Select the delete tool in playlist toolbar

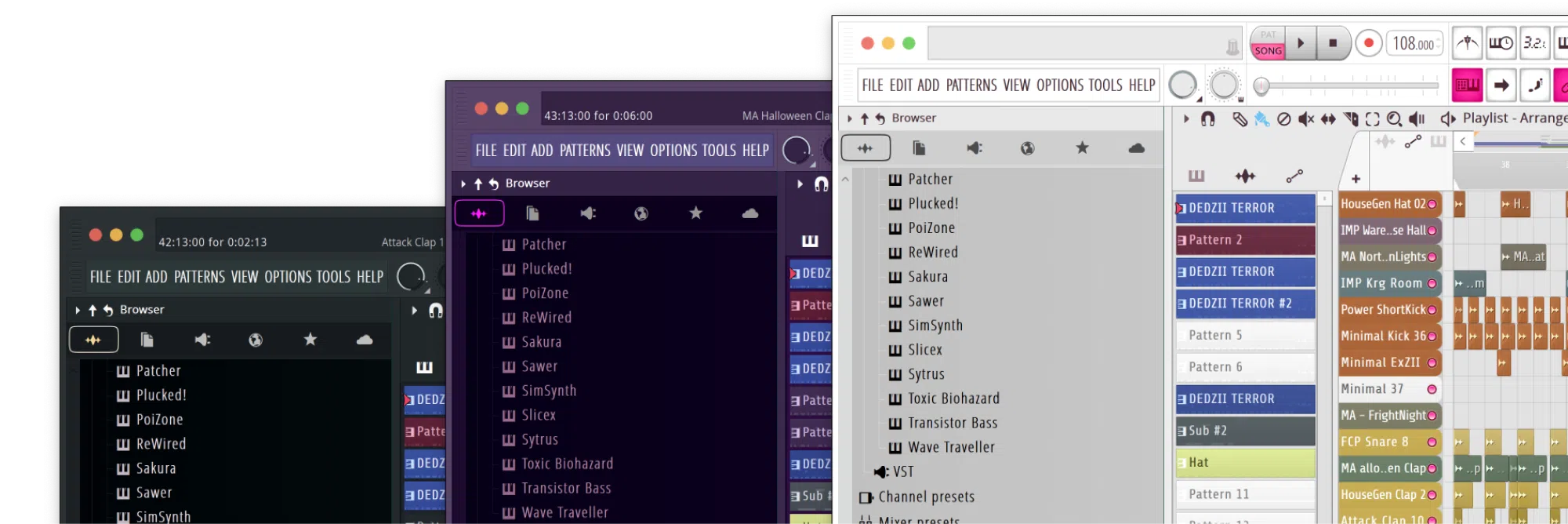click(x=1283, y=119)
